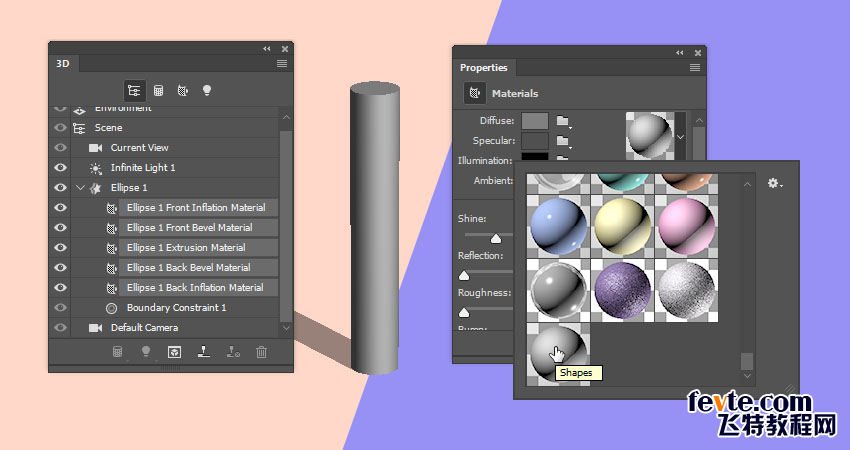The width and height of the screenshot is (850, 450).
Task: Toggle visibility of Ellipse 1 Extrusion Material
Action: click(60, 248)
